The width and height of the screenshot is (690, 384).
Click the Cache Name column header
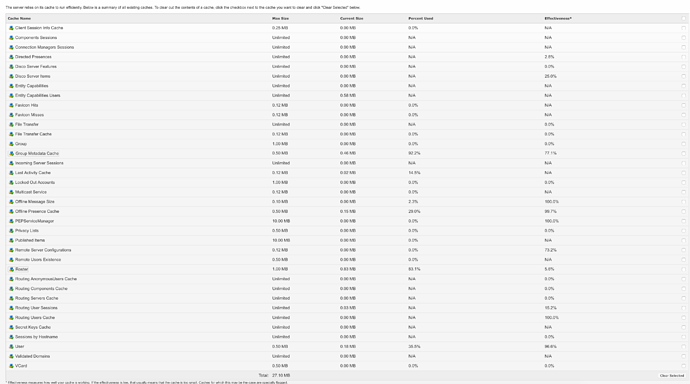(x=19, y=18)
